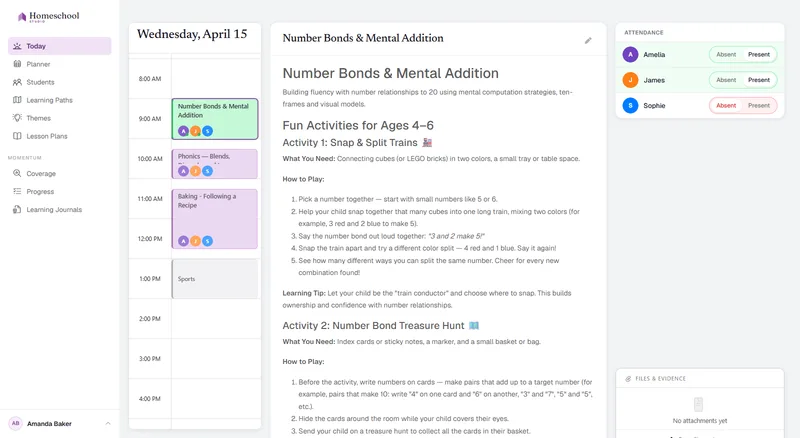The image size is (800, 438).
Task: Mark Amelia as Absent
Action: click(726, 55)
